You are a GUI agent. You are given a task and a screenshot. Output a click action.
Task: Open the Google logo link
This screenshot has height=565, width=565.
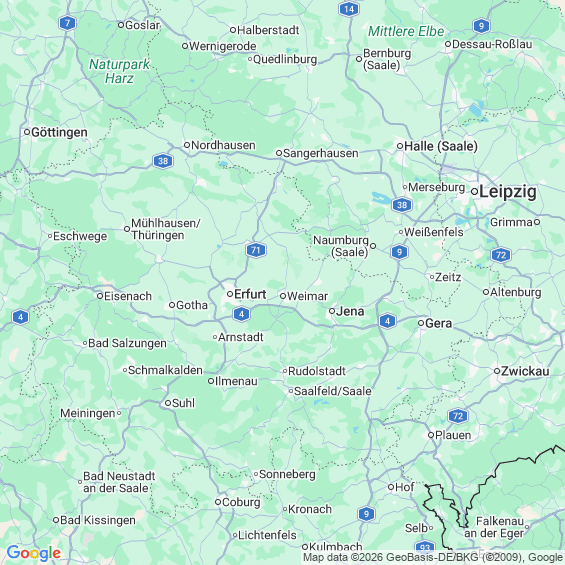click(x=34, y=553)
